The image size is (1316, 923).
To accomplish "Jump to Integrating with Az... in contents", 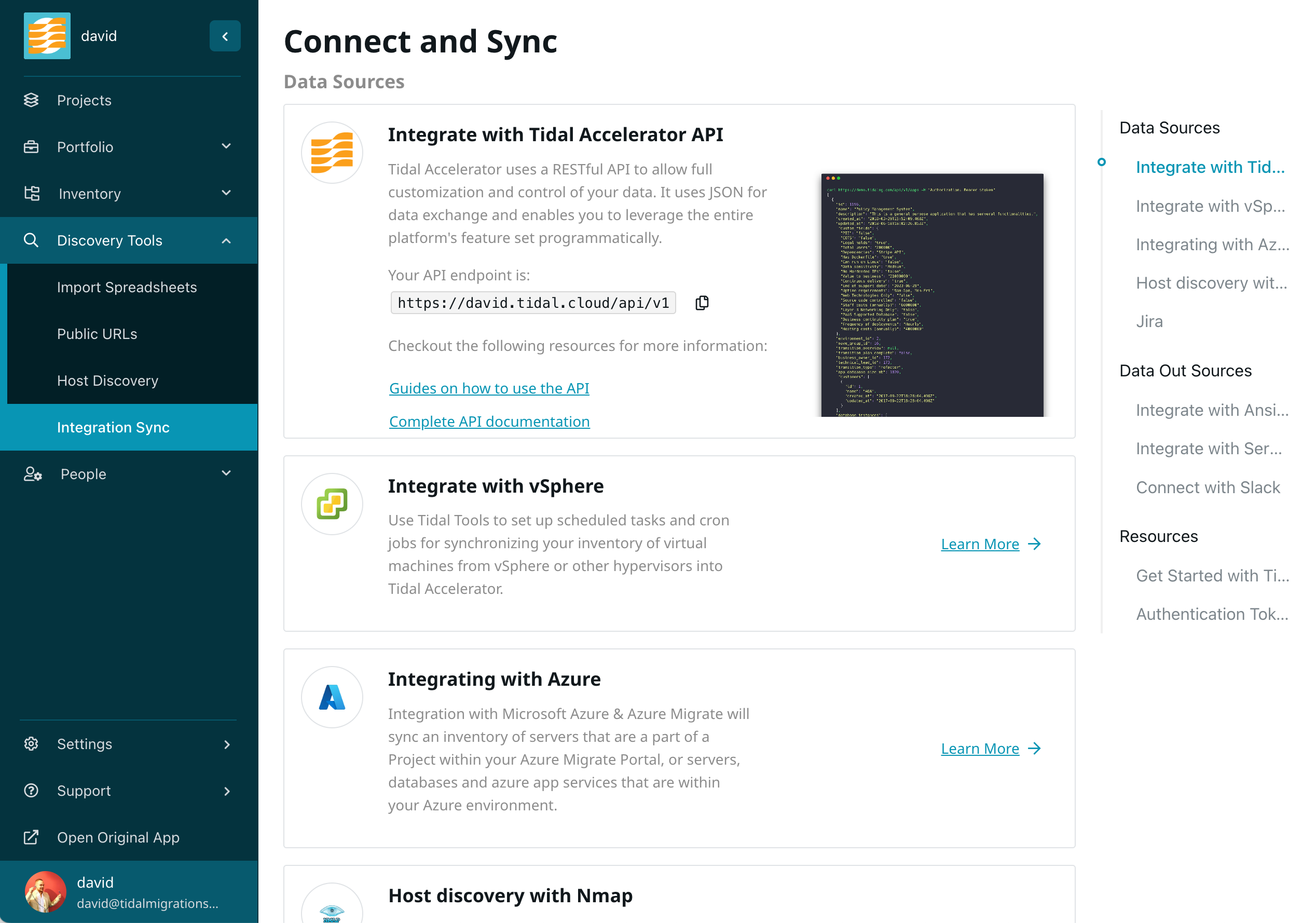I will pos(1212,244).
